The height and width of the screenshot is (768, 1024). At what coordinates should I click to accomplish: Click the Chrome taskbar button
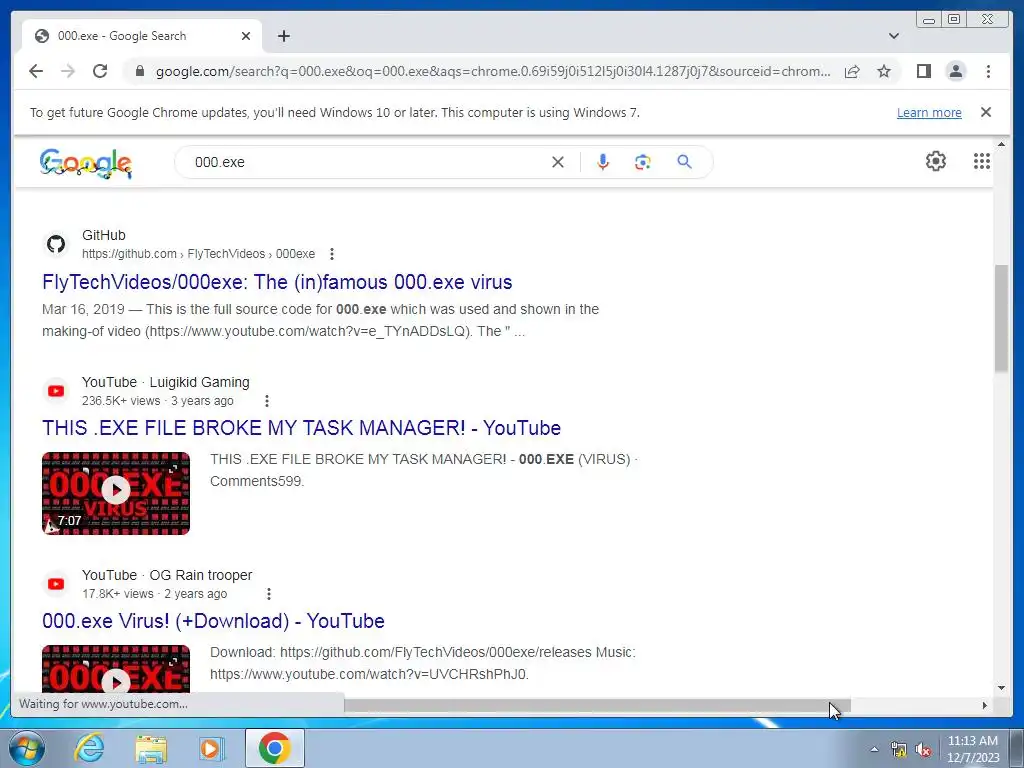(x=274, y=748)
